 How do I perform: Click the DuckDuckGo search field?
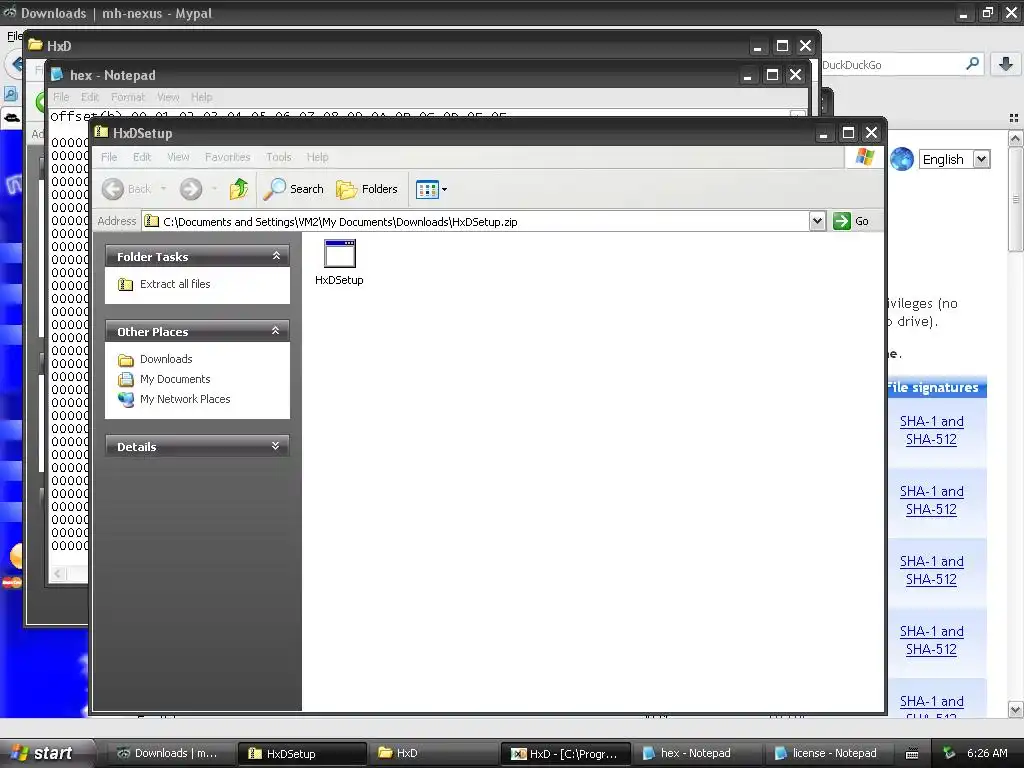(891, 65)
